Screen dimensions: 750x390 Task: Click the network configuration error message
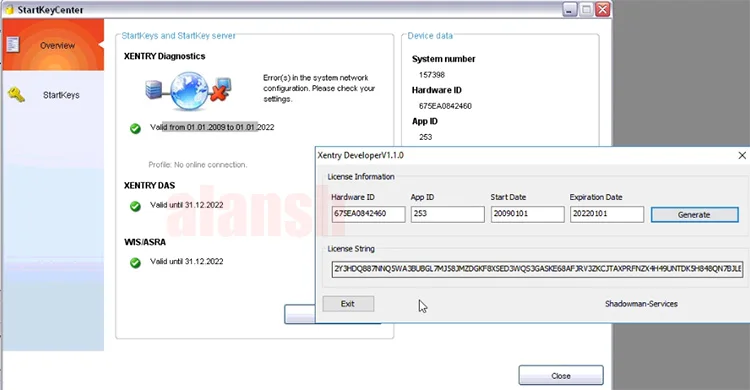tap(319, 88)
